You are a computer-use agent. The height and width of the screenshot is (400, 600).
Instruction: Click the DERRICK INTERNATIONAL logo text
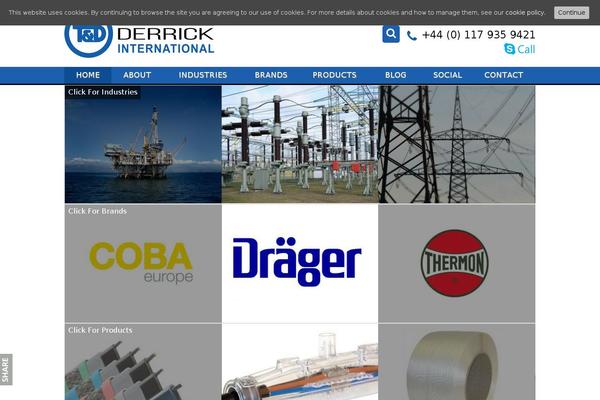point(165,41)
